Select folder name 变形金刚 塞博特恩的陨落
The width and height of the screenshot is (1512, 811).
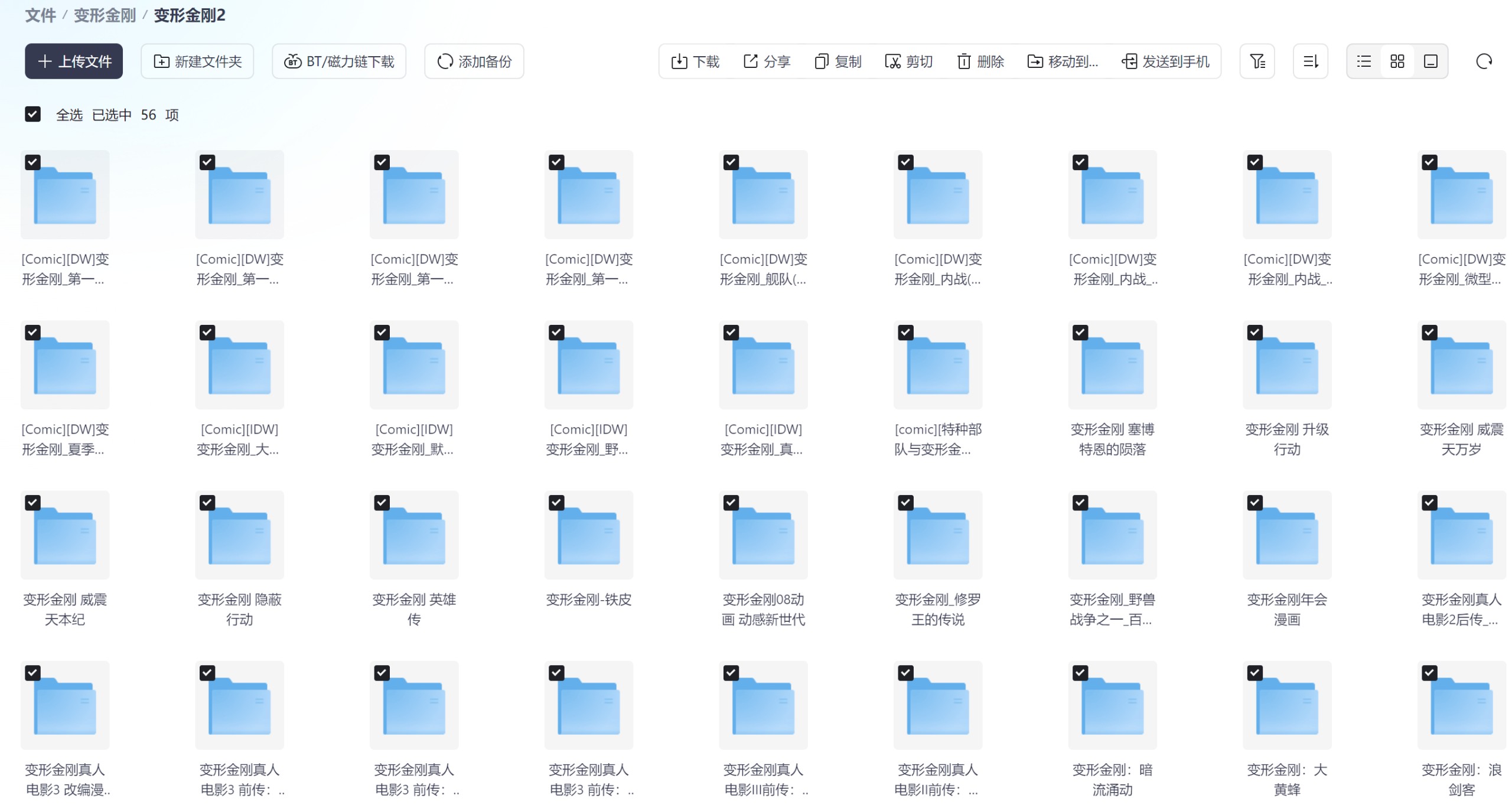click(x=1113, y=439)
